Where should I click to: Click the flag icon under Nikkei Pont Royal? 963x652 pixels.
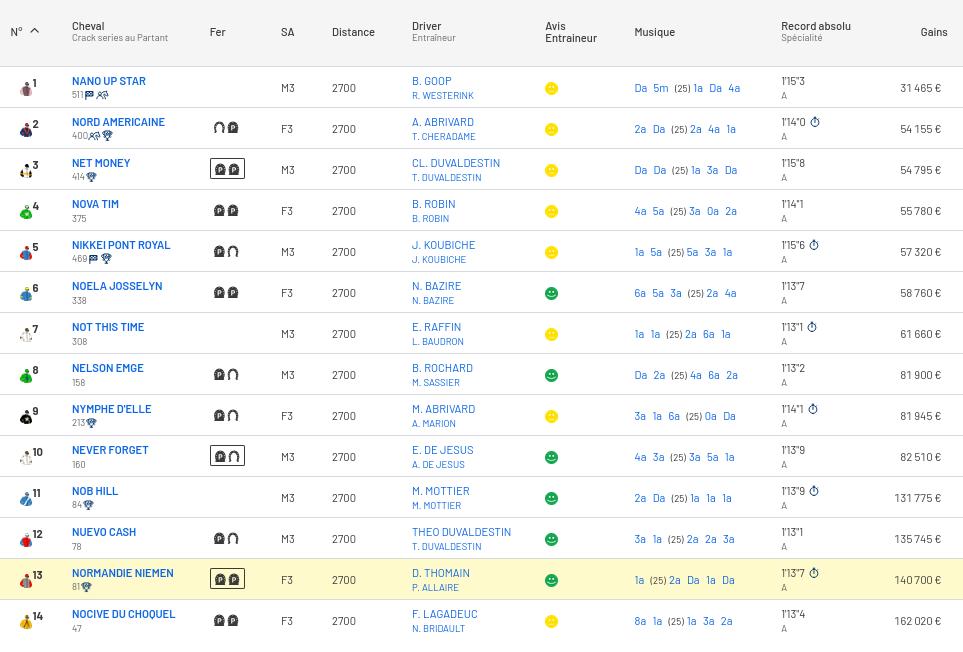[93, 259]
